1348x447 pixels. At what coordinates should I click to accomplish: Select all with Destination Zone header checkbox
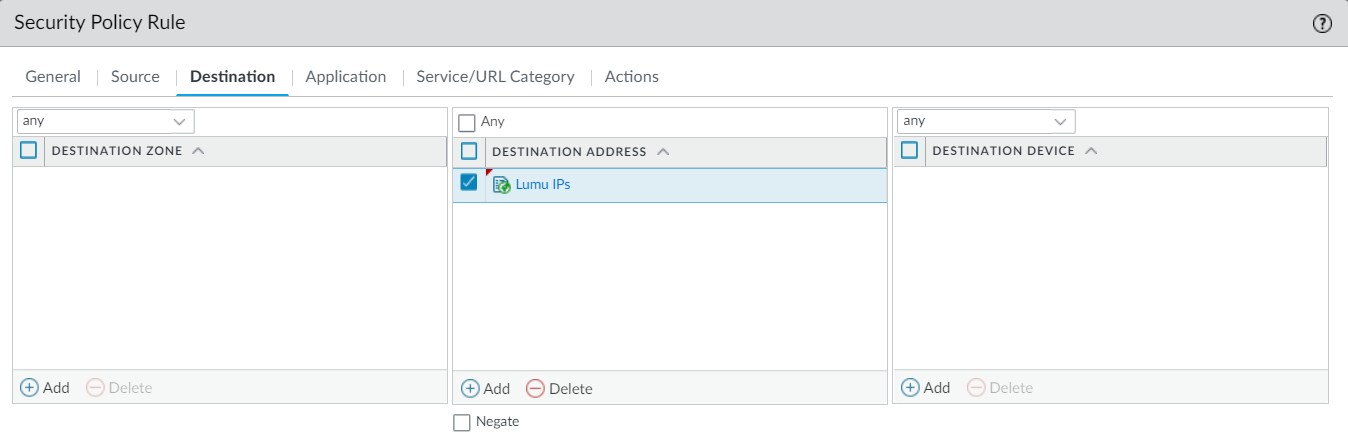28,151
